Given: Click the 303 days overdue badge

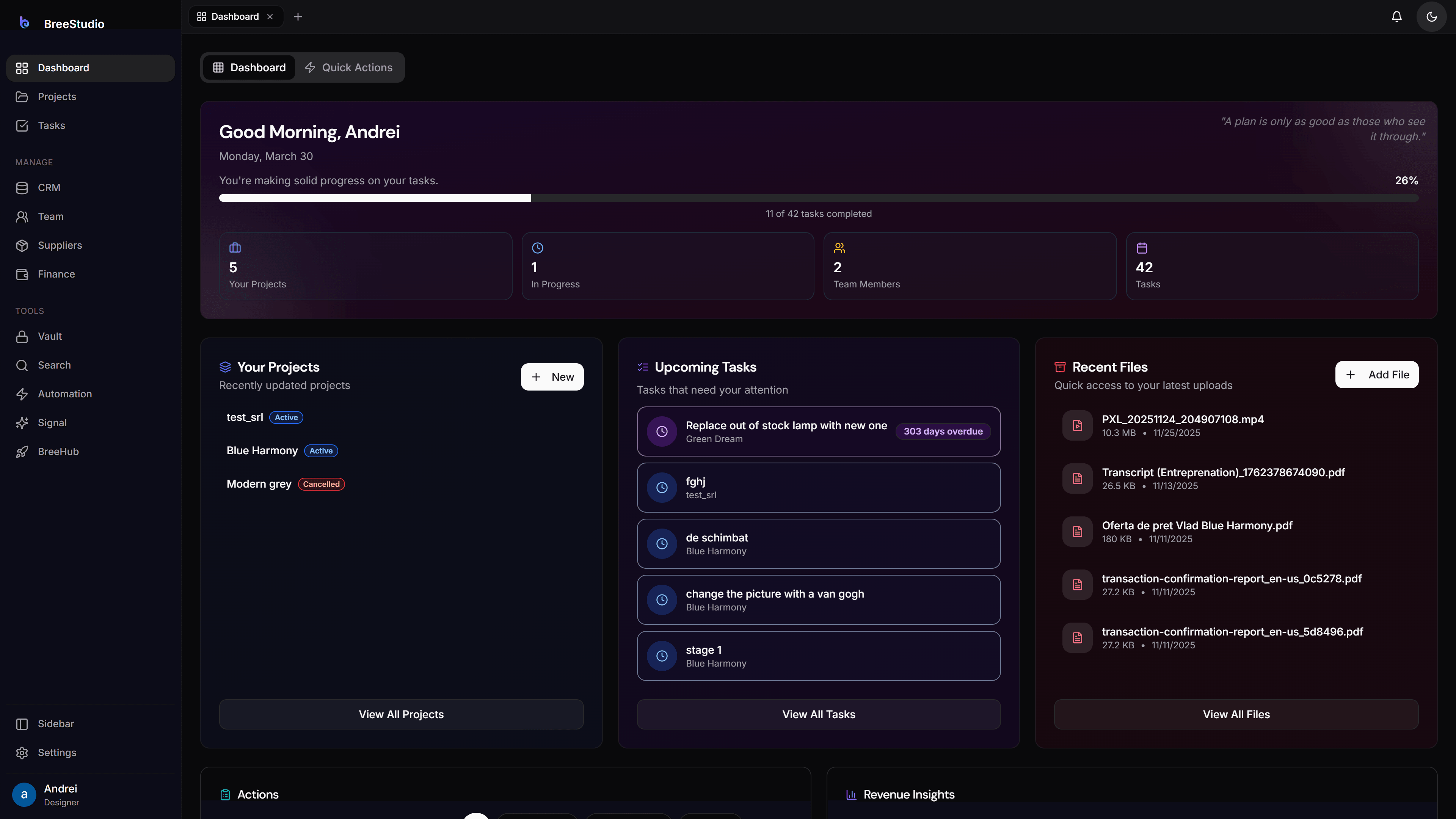Looking at the screenshot, I should [943, 431].
